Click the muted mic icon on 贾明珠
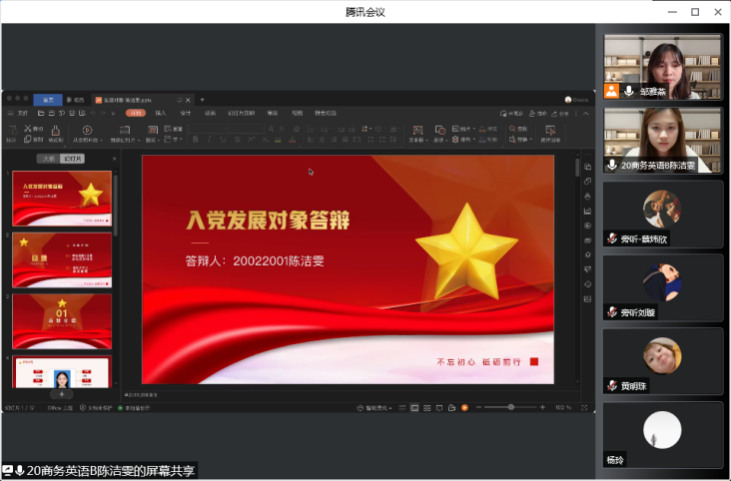This screenshot has width=731, height=481. coord(612,385)
